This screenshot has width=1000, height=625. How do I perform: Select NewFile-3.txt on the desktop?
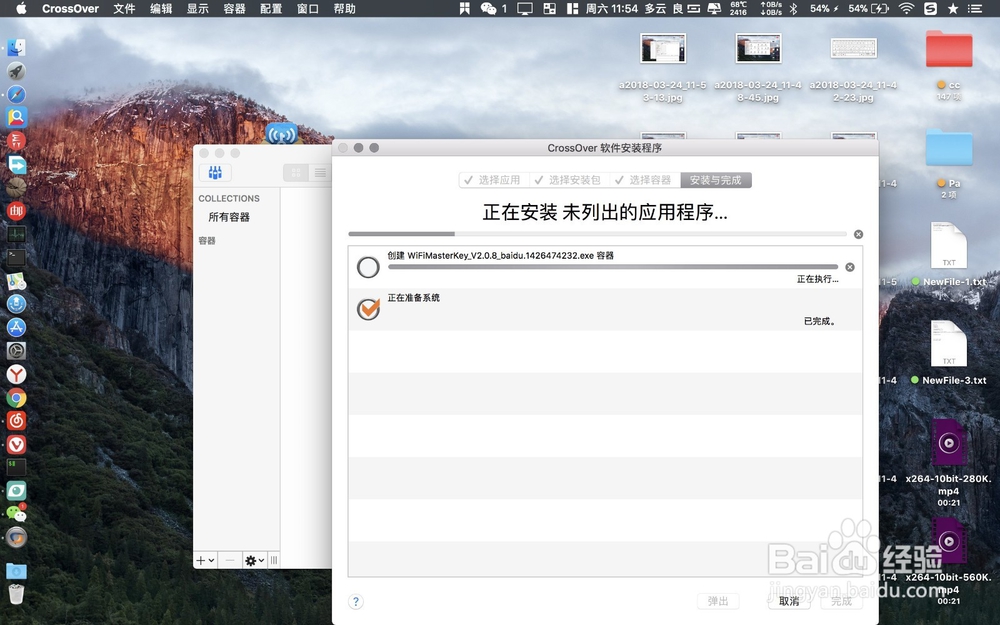[949, 344]
